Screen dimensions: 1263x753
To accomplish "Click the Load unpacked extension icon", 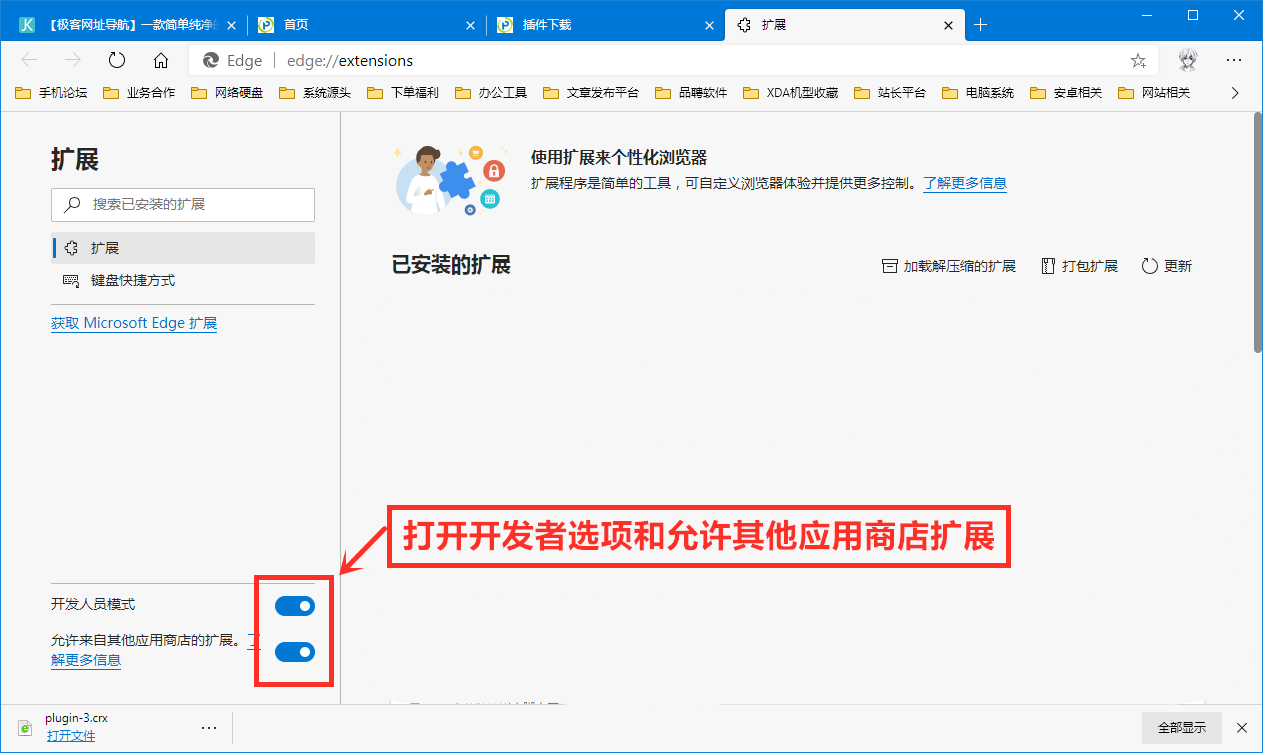I will tap(889, 265).
